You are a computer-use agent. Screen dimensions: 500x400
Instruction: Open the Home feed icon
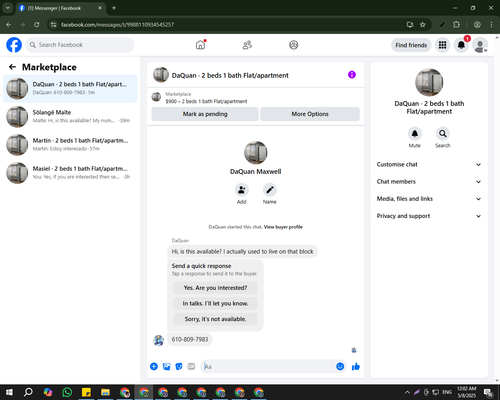[200, 45]
